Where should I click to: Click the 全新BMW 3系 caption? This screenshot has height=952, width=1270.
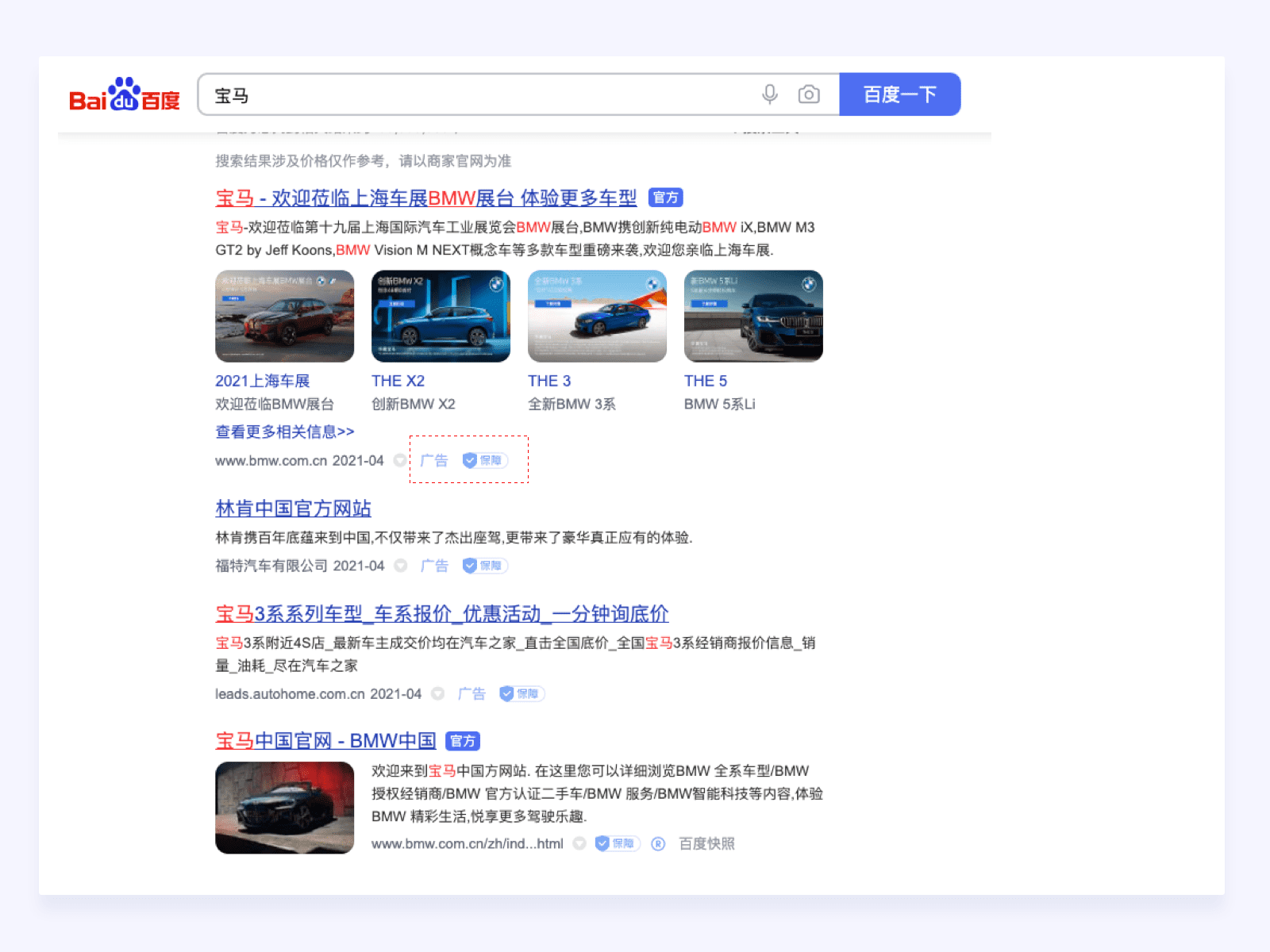(571, 404)
